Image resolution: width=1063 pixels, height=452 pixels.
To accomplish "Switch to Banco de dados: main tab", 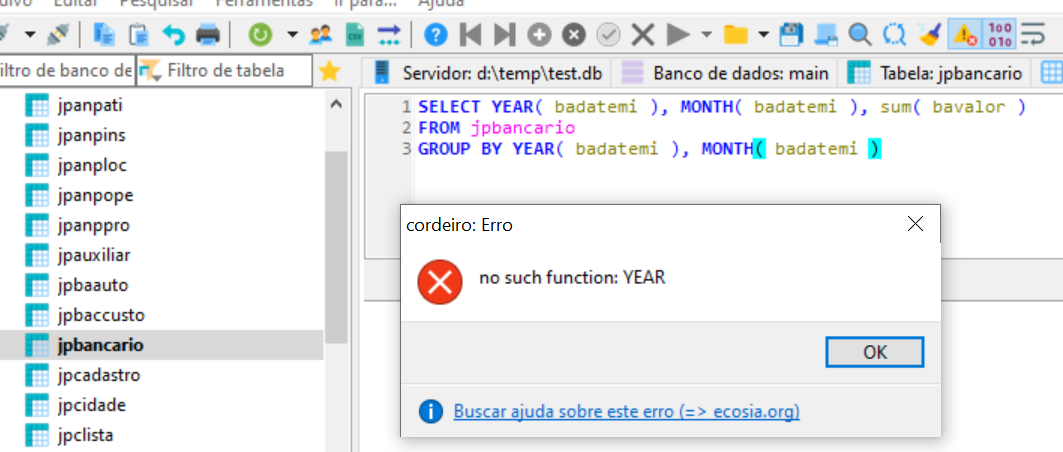I will pos(725,73).
